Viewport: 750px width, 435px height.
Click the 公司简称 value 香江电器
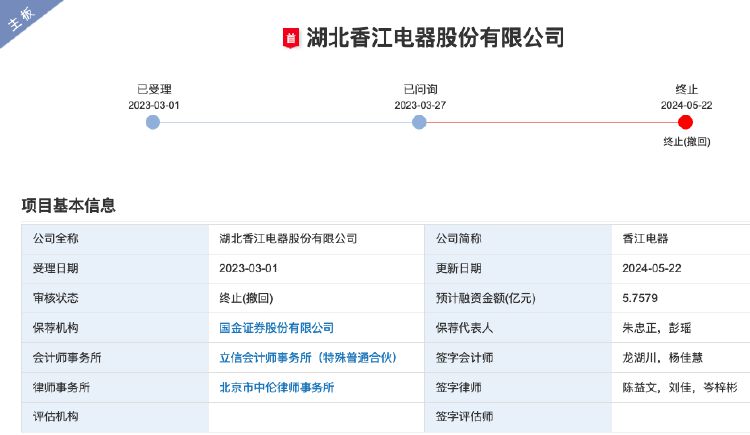click(645, 238)
